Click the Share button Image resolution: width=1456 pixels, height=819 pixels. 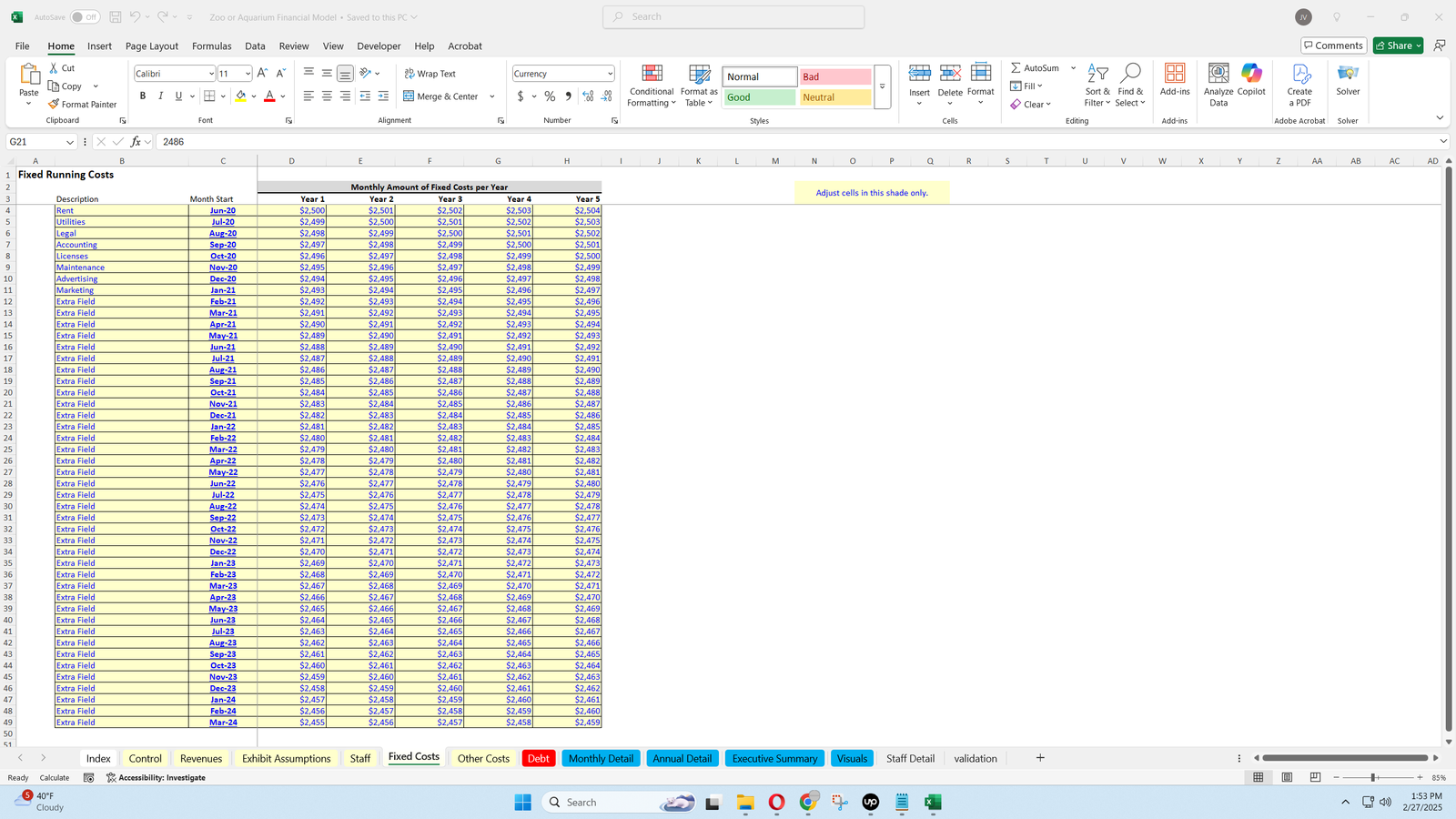coord(1397,45)
